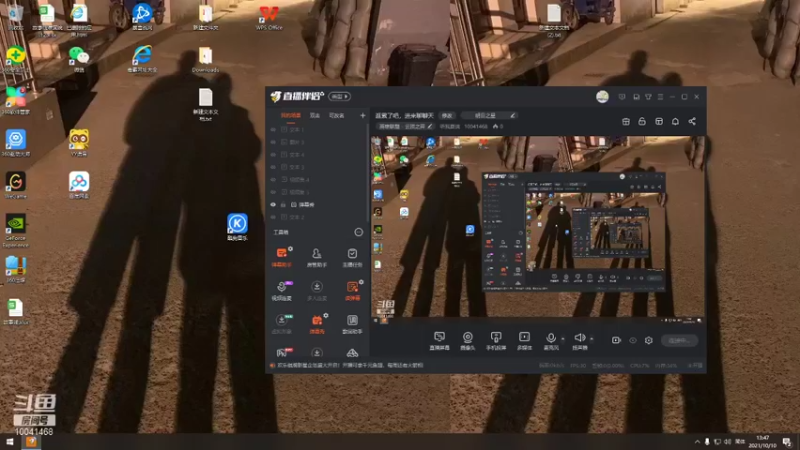Open the screen mode pill beside logo
The height and width of the screenshot is (450, 800).
coord(339,96)
